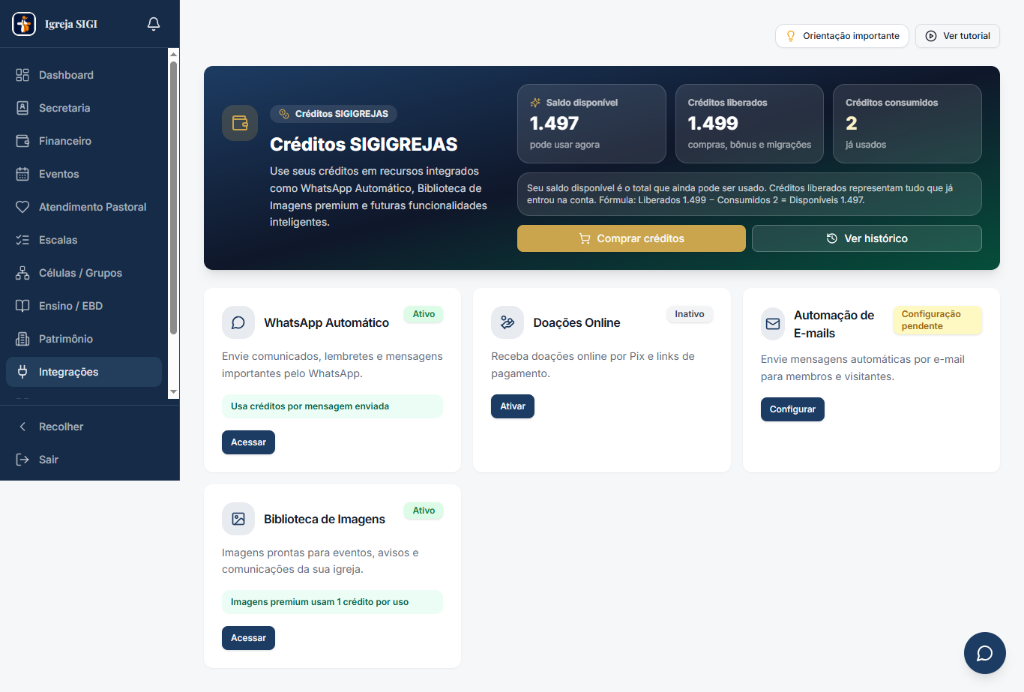Click the WhatsApp Automático chat bubble icon
This screenshot has width=1024, height=692.
pyautogui.click(x=238, y=322)
